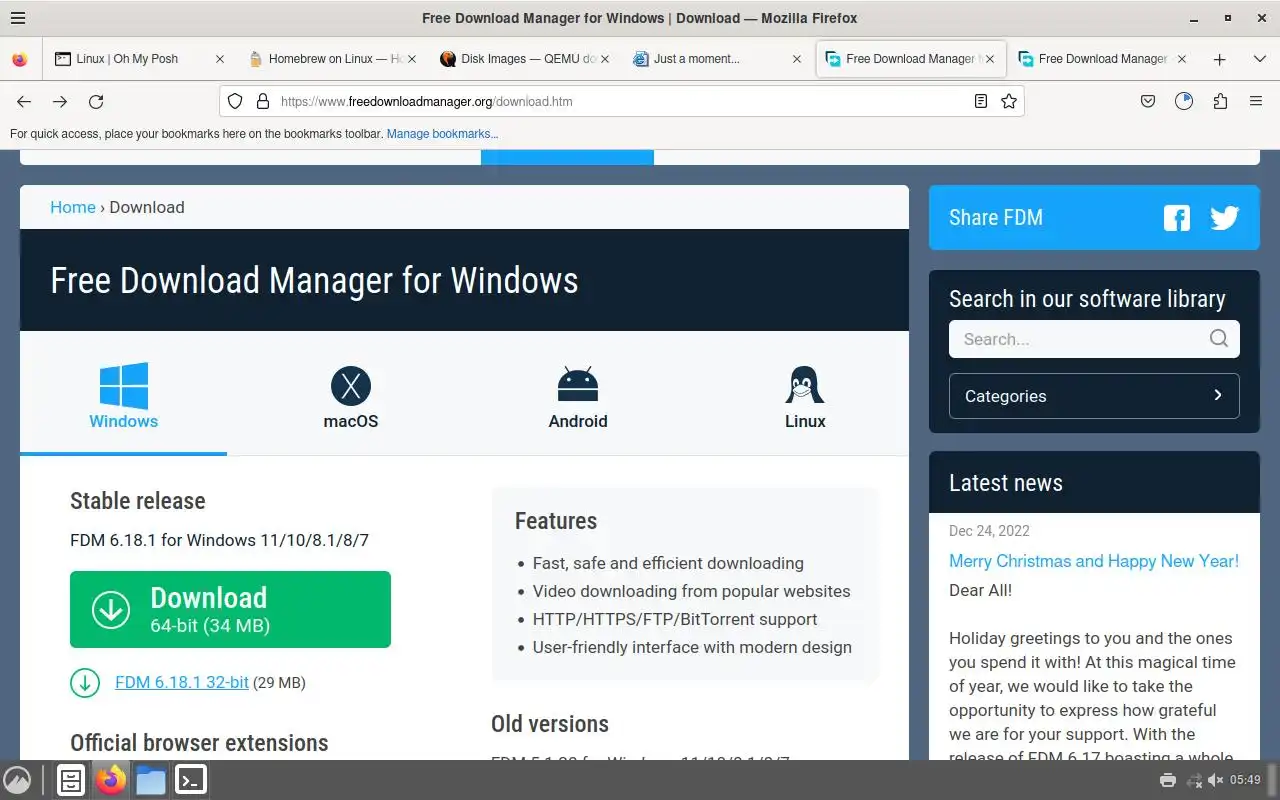Open a new browser tab
The height and width of the screenshot is (800, 1280).
(x=1219, y=59)
